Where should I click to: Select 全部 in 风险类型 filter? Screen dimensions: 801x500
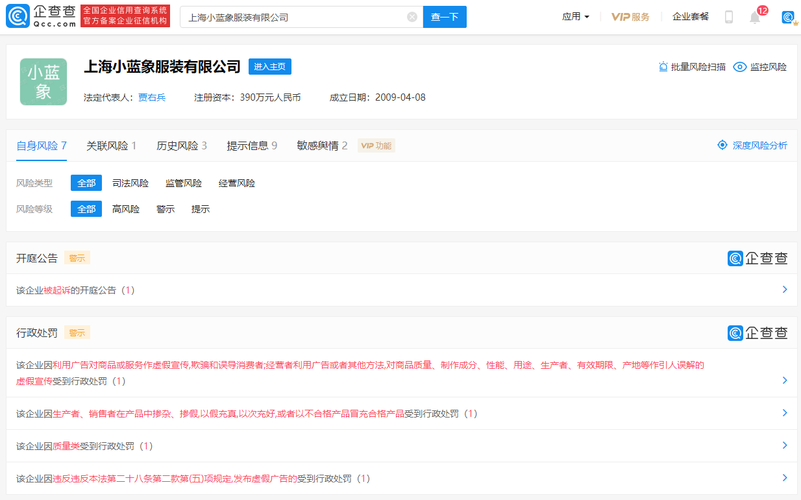[86, 183]
